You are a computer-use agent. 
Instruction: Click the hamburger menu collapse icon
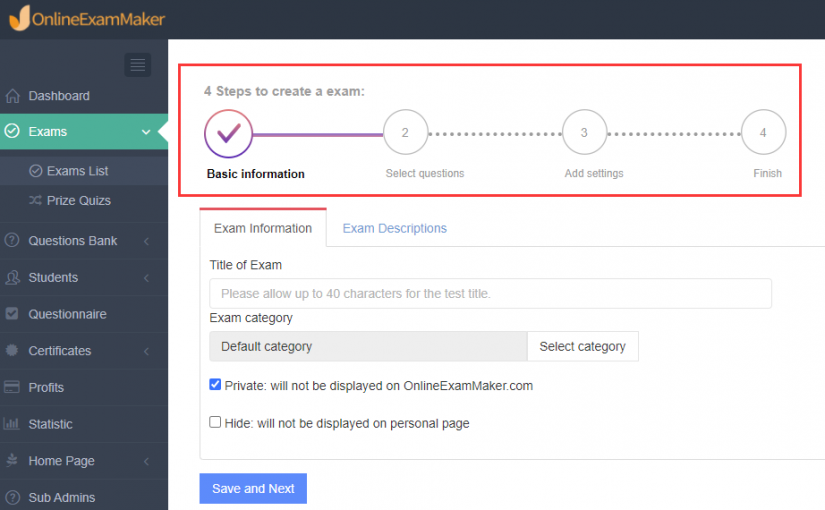pyautogui.click(x=138, y=65)
